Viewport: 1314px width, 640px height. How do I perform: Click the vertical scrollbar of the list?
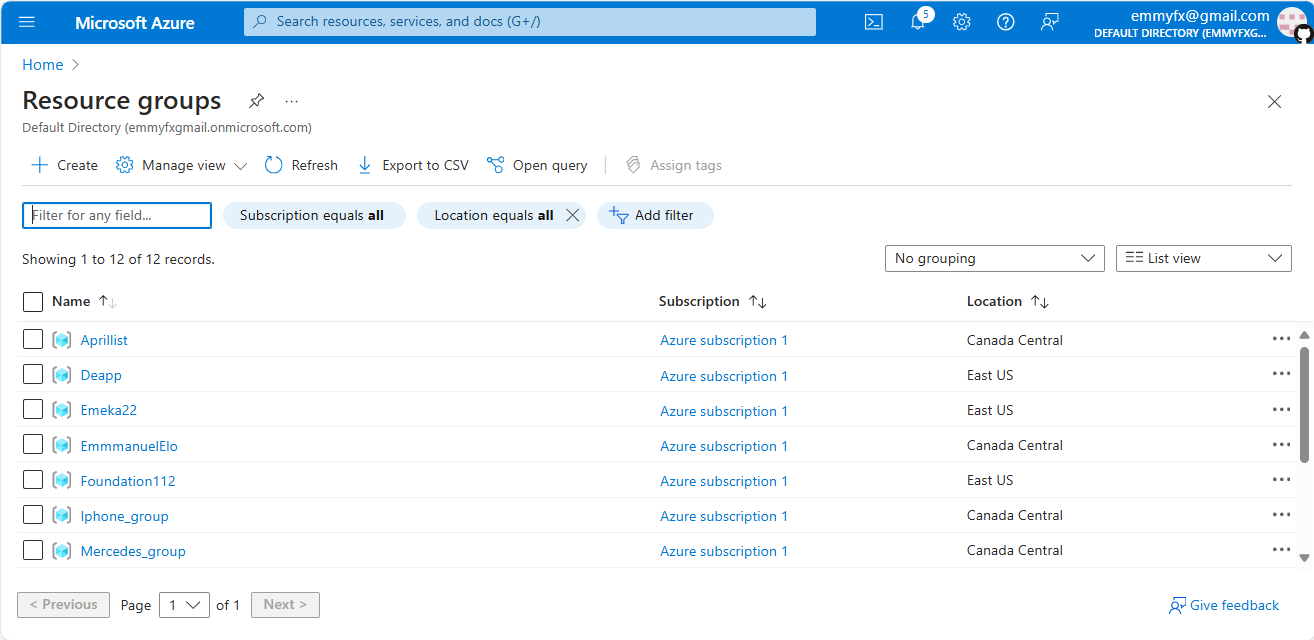pos(1304,405)
